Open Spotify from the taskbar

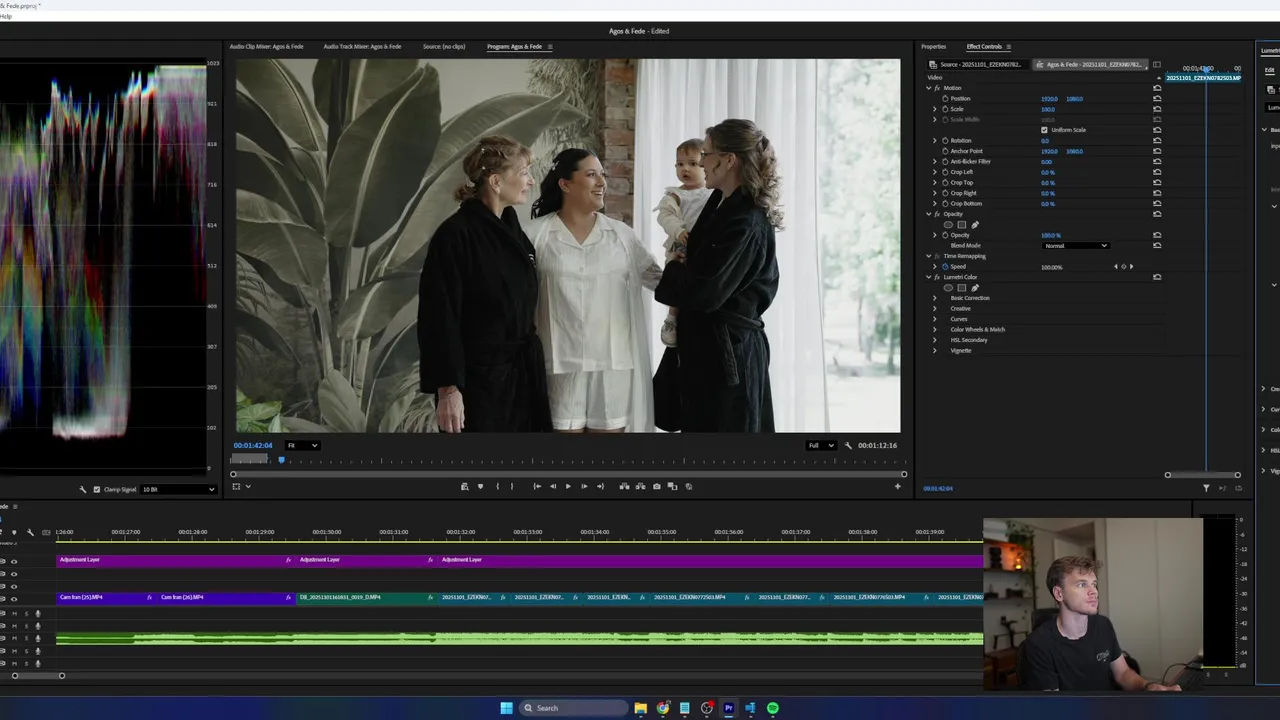[773, 708]
